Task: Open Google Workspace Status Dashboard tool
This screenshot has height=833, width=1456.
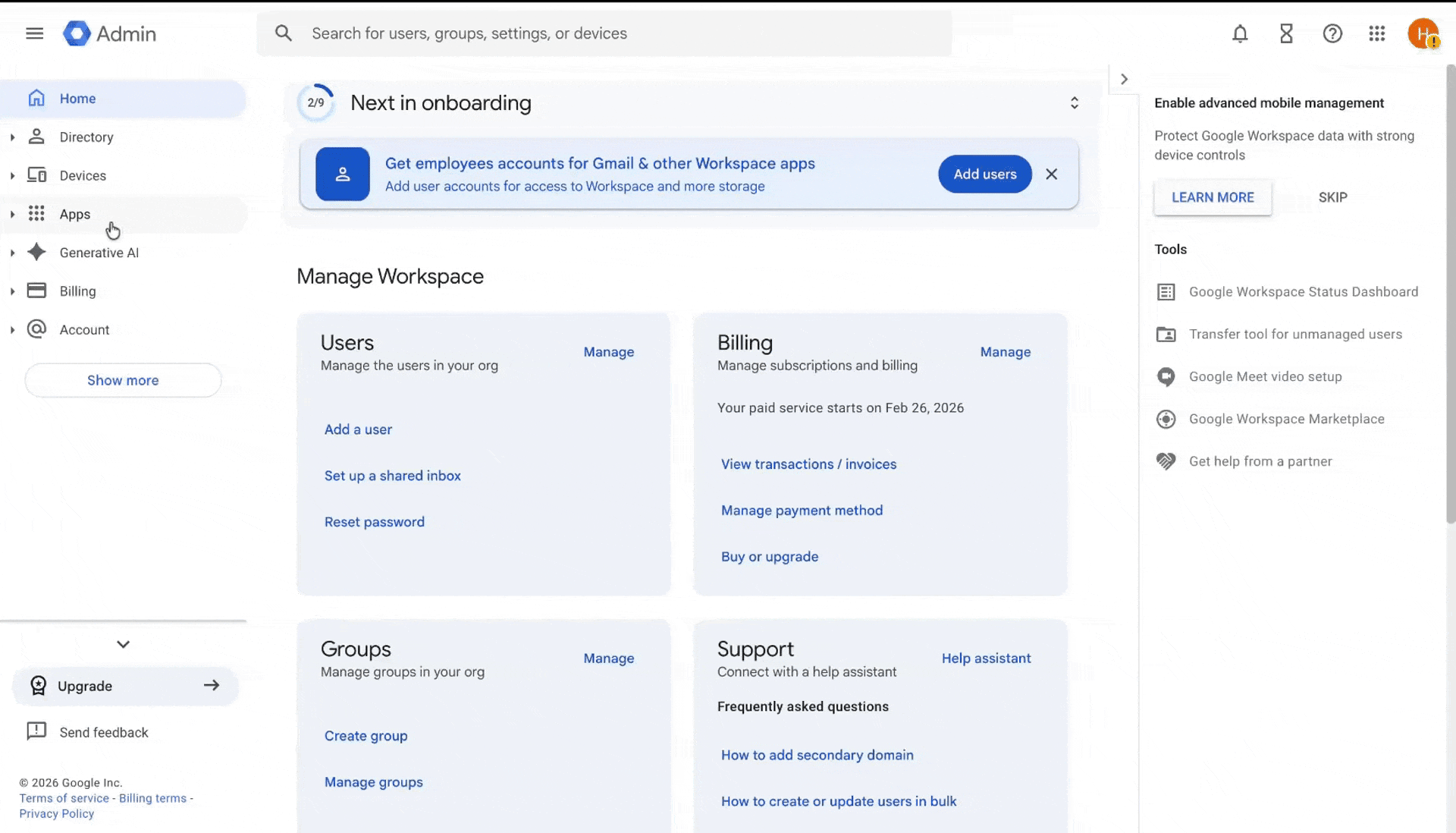Action: coord(1303,292)
